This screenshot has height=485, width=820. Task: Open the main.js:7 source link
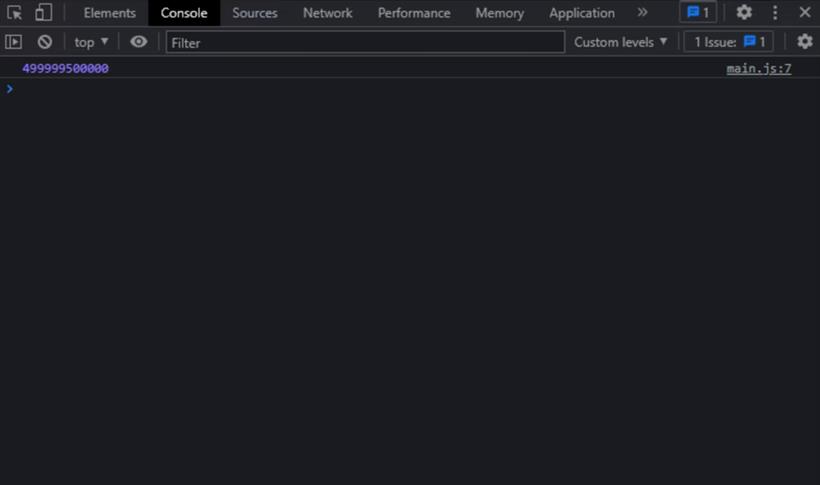point(759,69)
